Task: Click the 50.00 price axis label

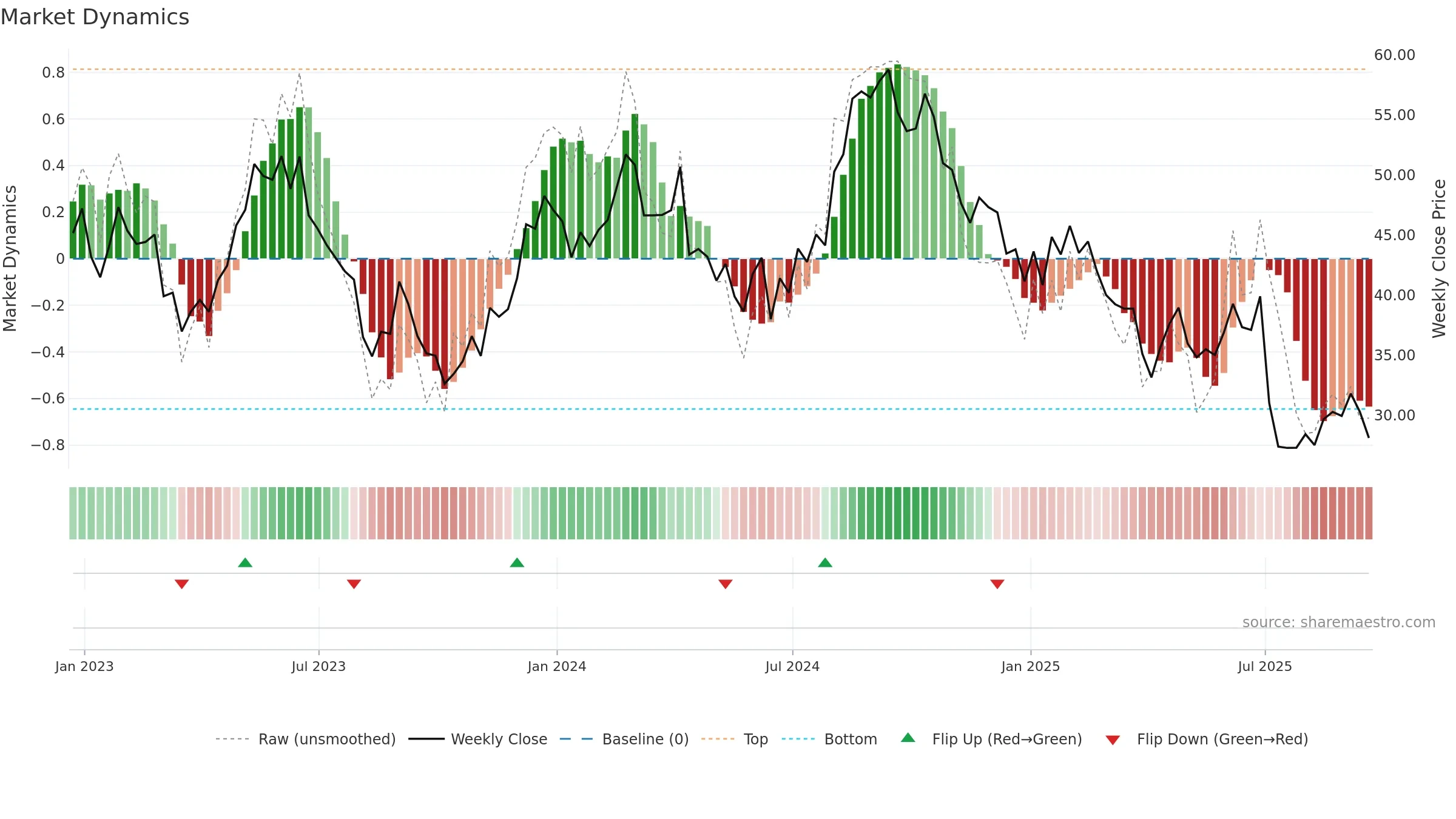Action: click(x=1395, y=175)
